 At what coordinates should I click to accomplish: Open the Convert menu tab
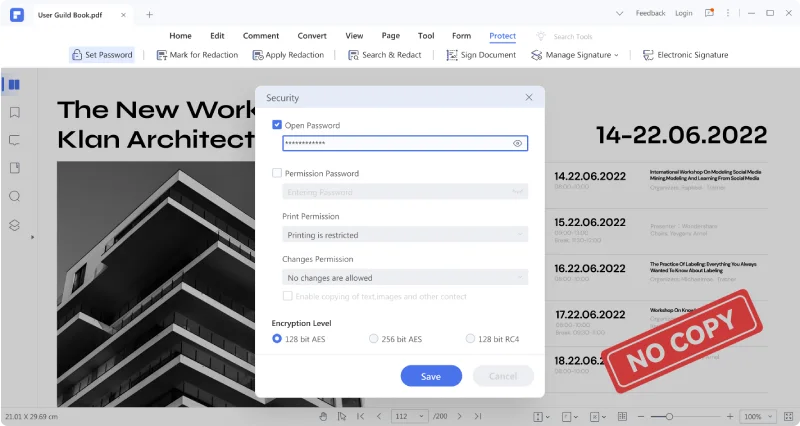click(x=312, y=36)
